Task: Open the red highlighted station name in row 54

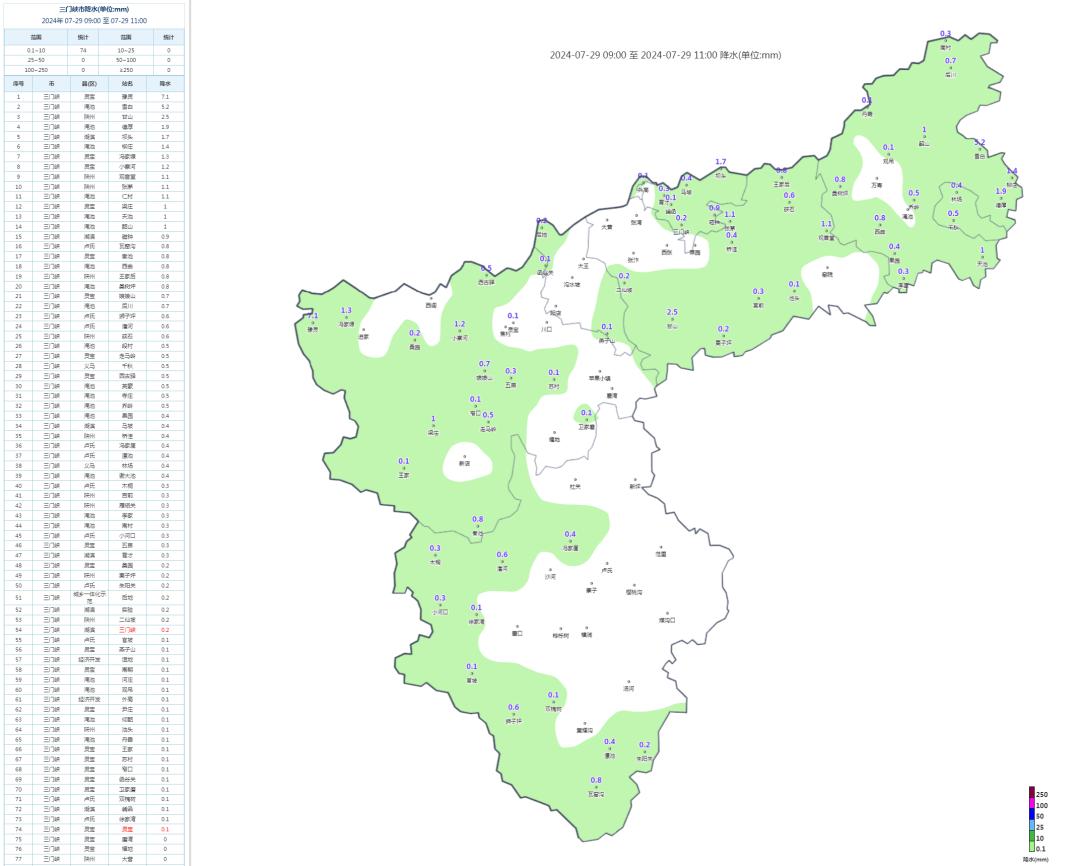Action: [127, 630]
